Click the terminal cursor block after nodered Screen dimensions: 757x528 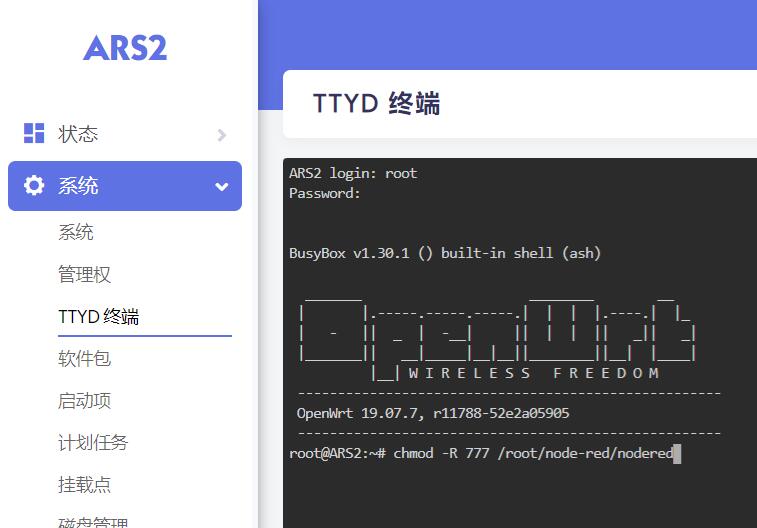(x=677, y=454)
